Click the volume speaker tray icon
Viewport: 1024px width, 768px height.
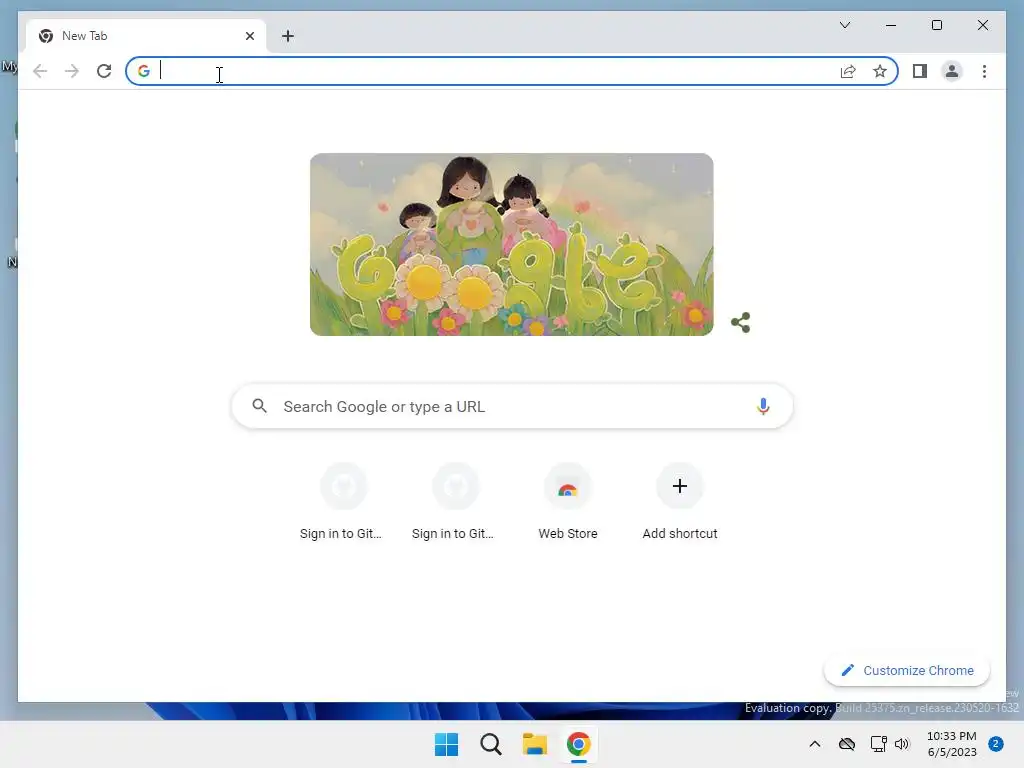[x=902, y=744]
